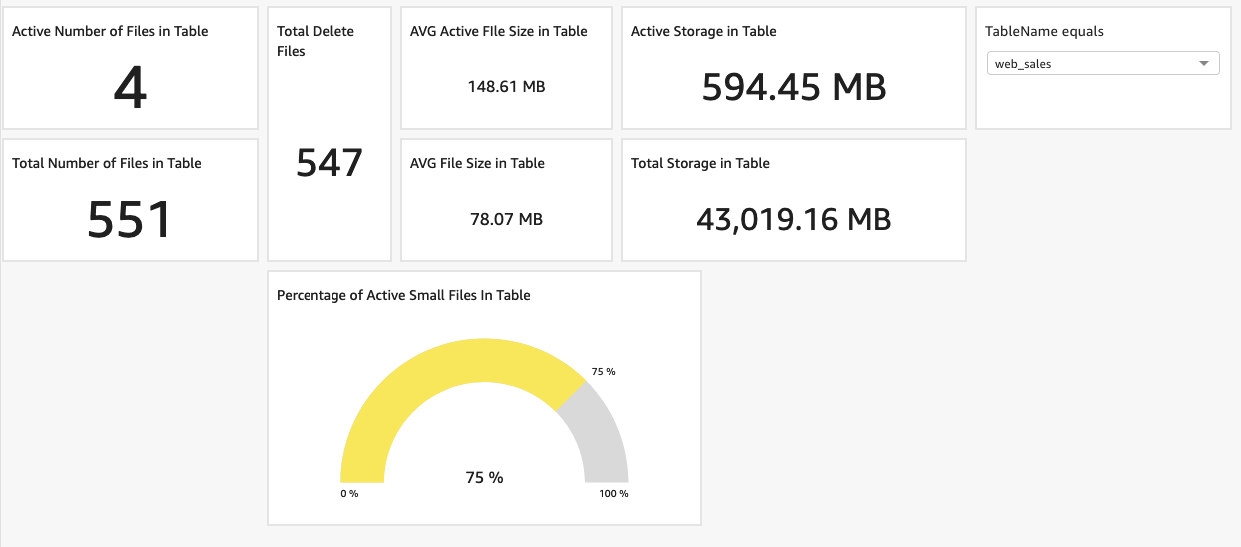Viewport: 1241px width, 547px height.
Task: Select the 75 % center gauge value
Action: point(484,478)
